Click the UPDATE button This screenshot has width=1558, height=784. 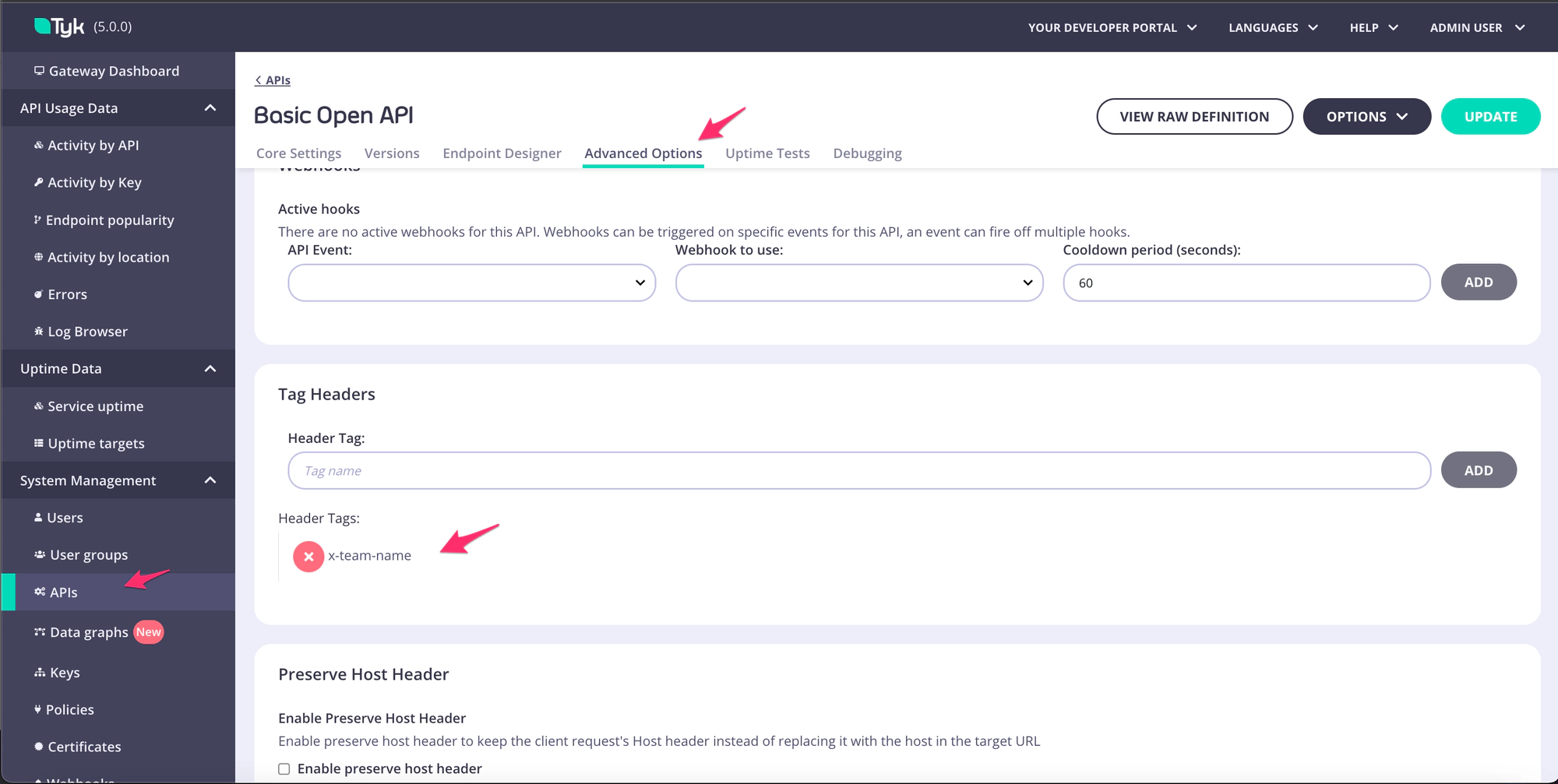click(x=1490, y=117)
